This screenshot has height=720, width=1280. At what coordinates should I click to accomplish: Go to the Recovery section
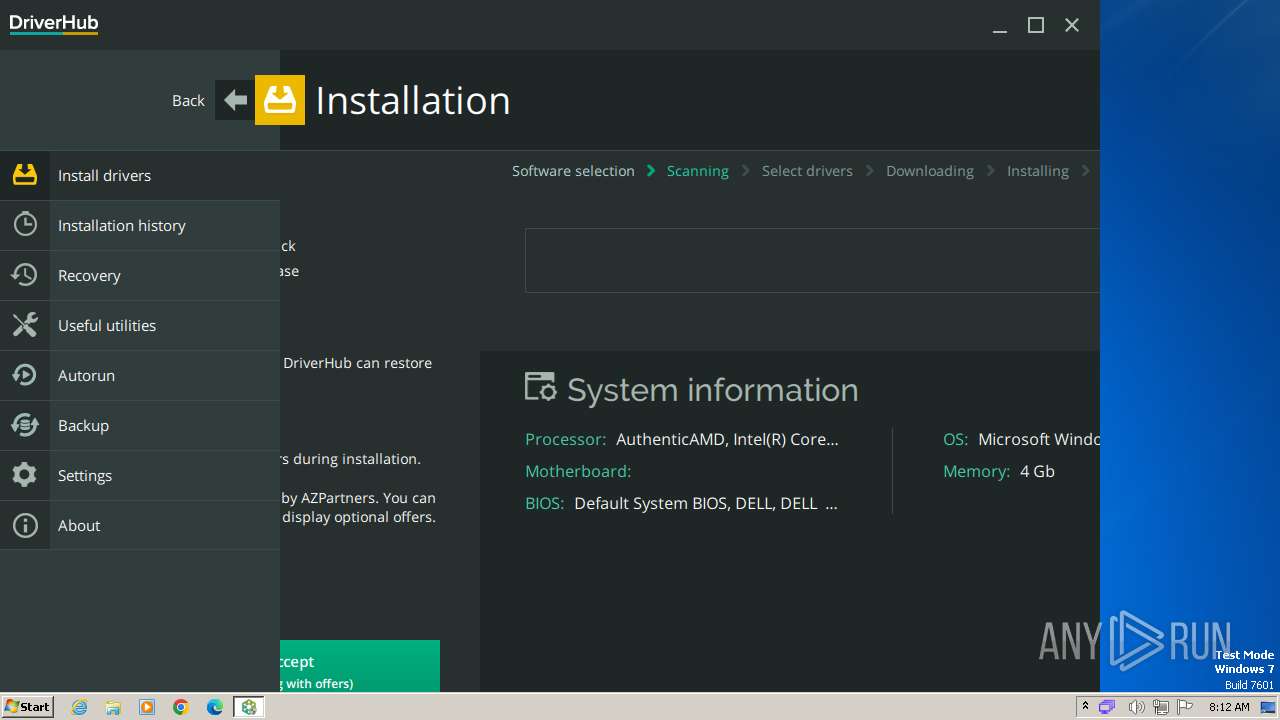[x=140, y=275]
